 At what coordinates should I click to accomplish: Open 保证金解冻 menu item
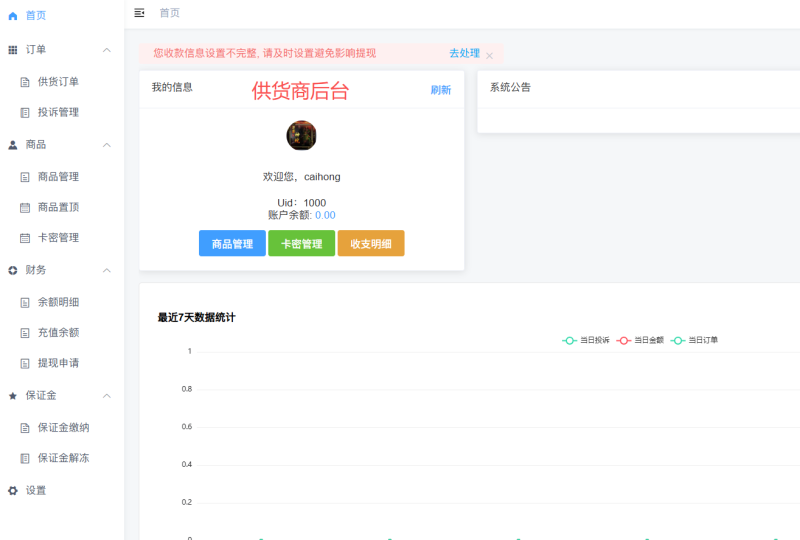62,458
